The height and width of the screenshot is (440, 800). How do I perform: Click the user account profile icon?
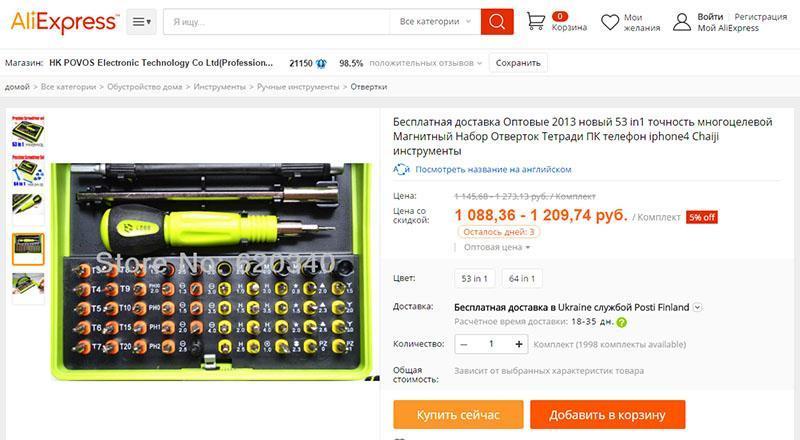[x=682, y=22]
